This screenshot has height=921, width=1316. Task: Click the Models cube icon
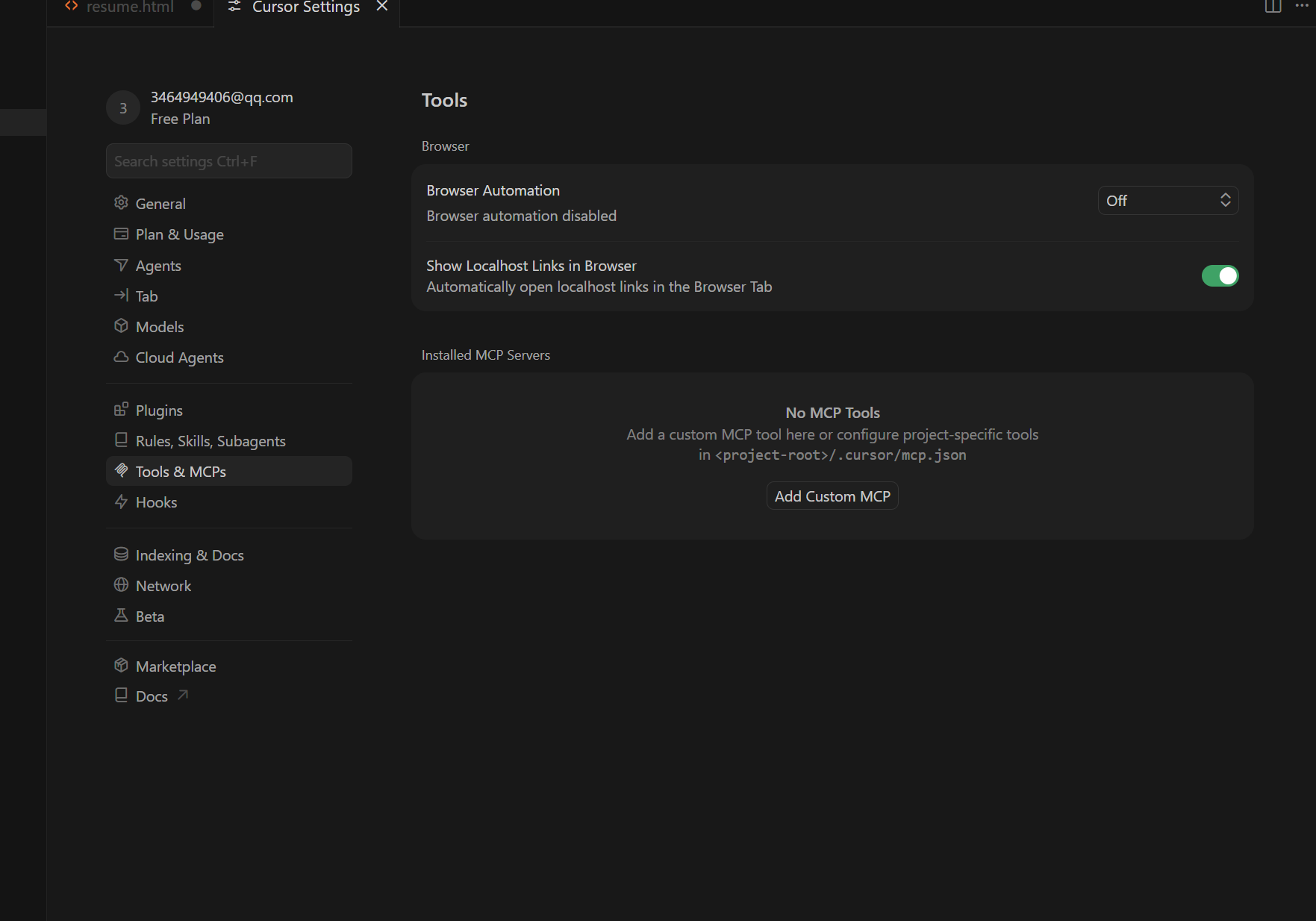(x=121, y=326)
